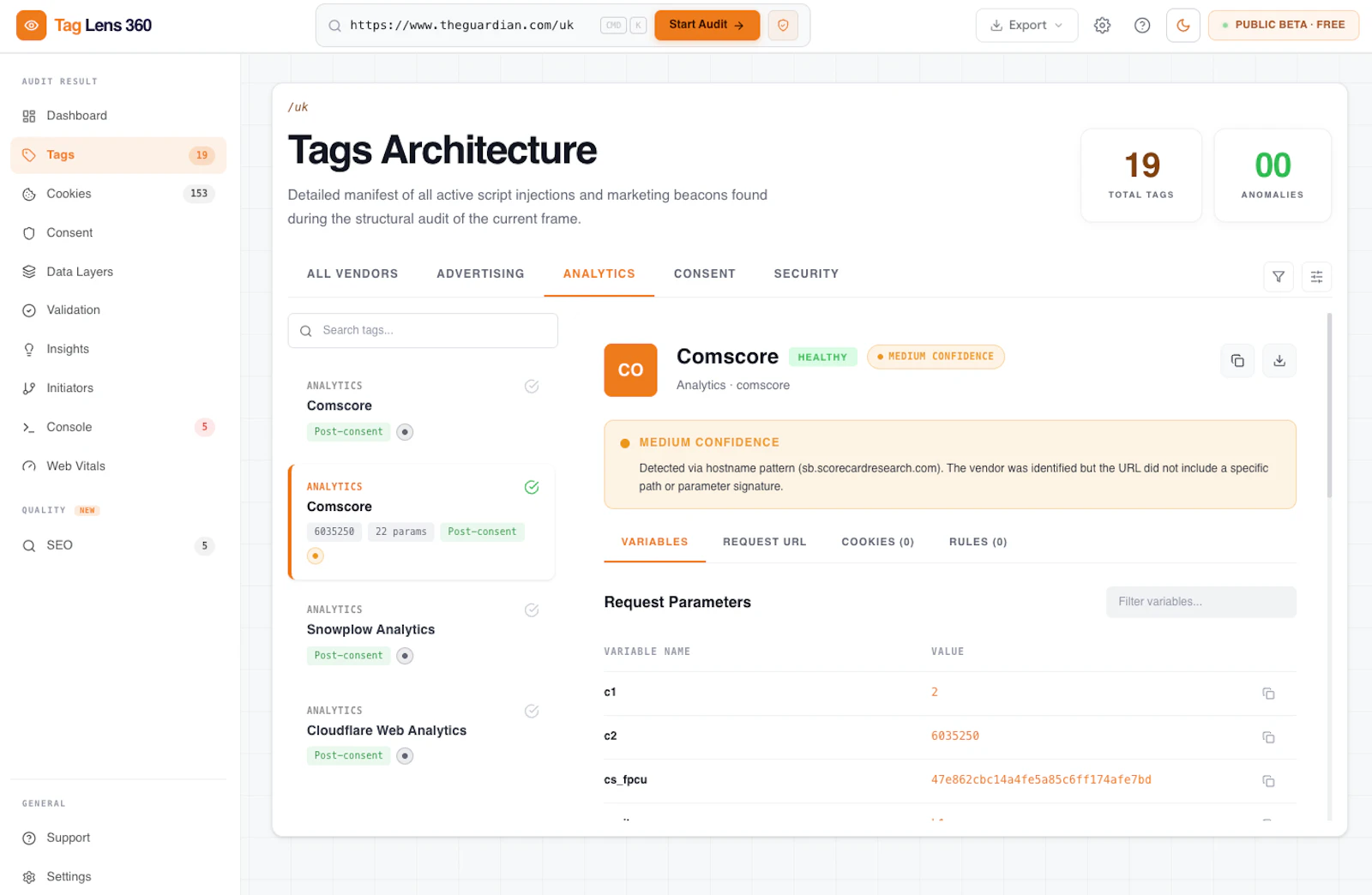The width and height of the screenshot is (1372, 895).
Task: Click the 22 params chip
Action: pos(401,532)
